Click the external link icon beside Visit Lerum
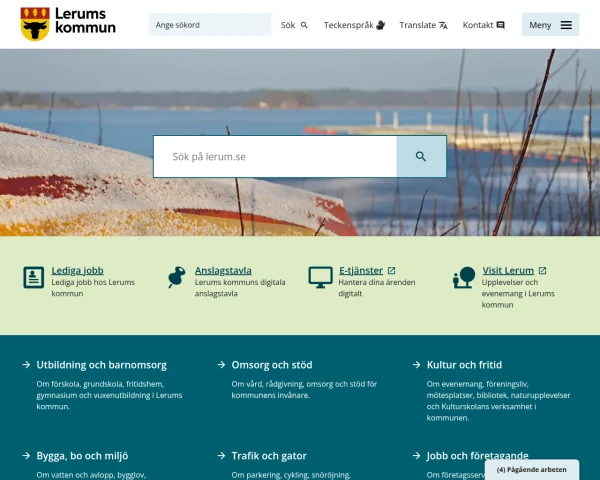 pyautogui.click(x=542, y=270)
